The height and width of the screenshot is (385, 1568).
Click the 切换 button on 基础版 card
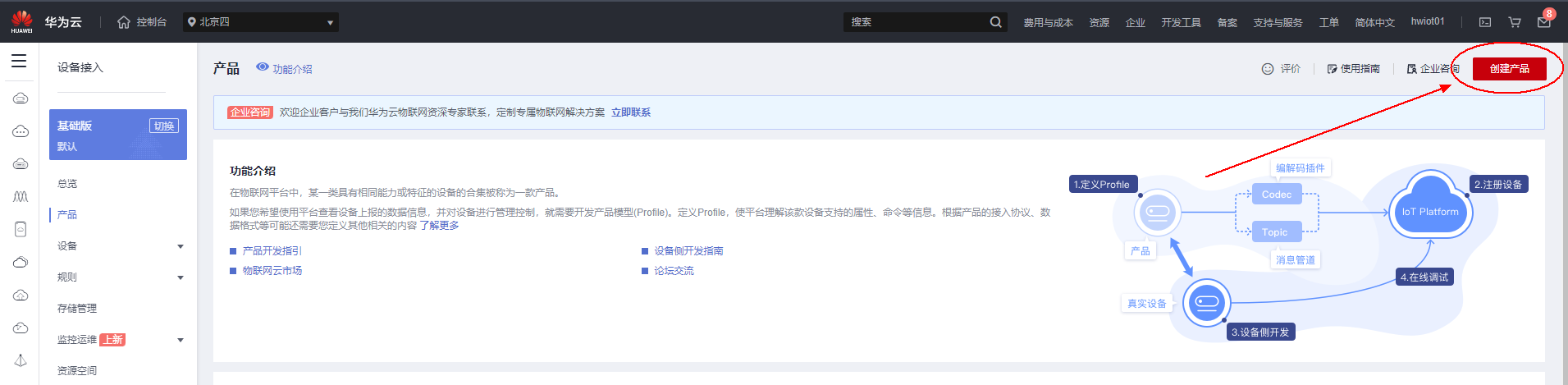164,126
